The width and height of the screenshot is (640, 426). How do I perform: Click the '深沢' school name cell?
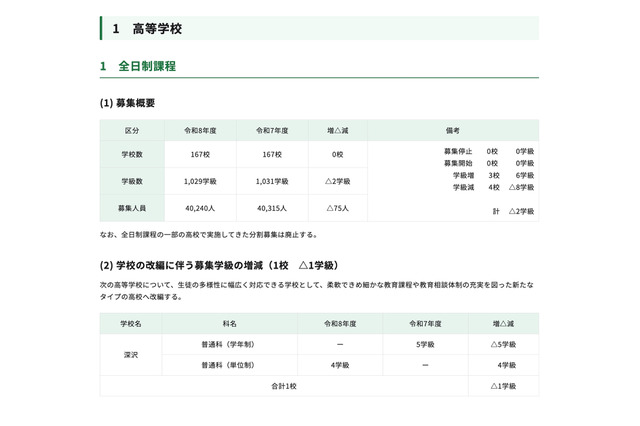click(x=132, y=355)
